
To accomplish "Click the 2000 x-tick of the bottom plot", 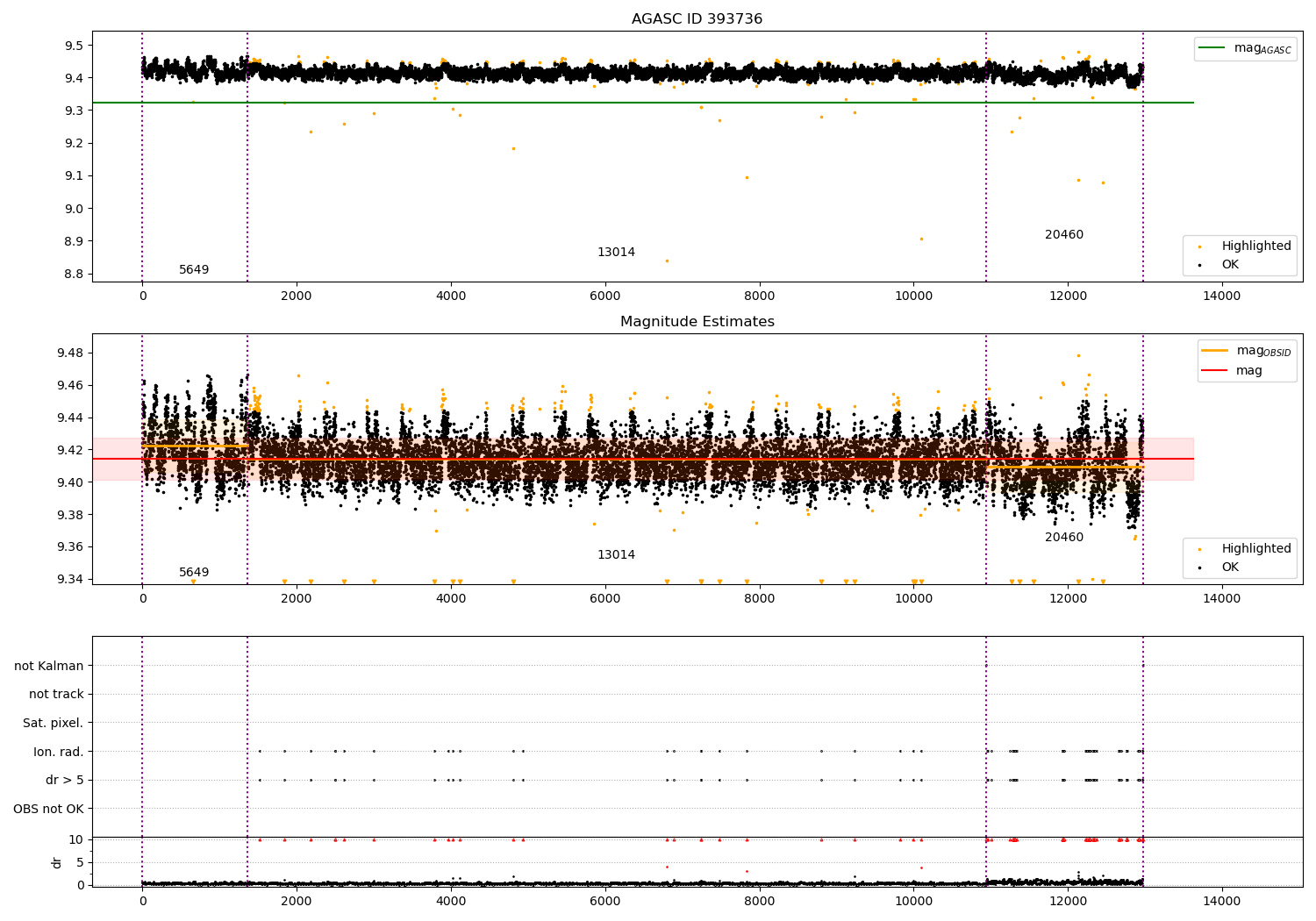I will (297, 902).
